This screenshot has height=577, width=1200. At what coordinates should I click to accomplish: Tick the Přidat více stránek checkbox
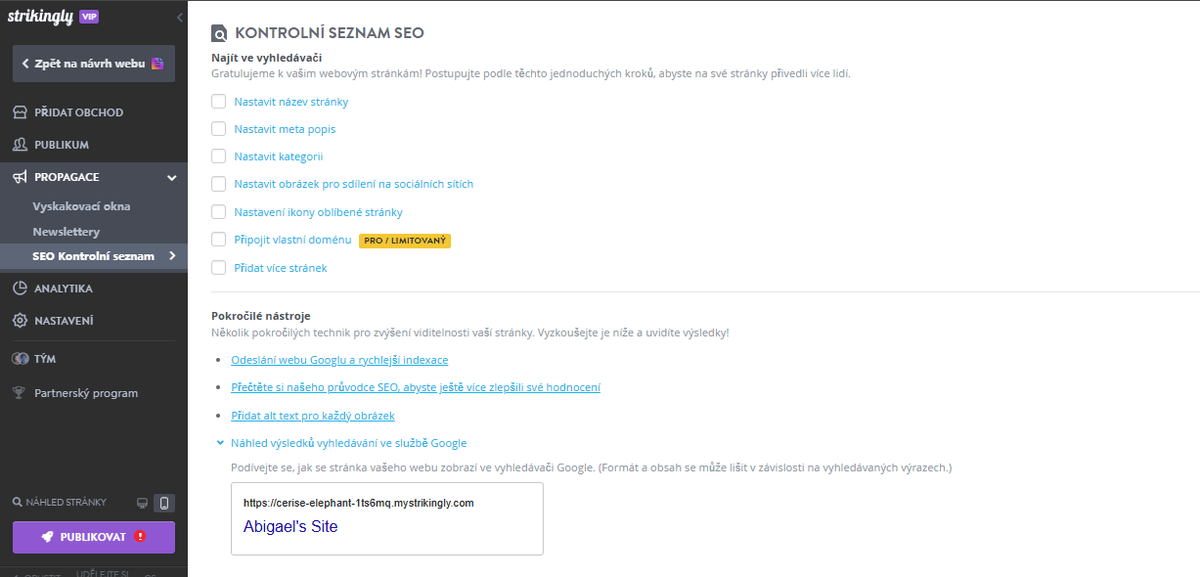(217, 267)
